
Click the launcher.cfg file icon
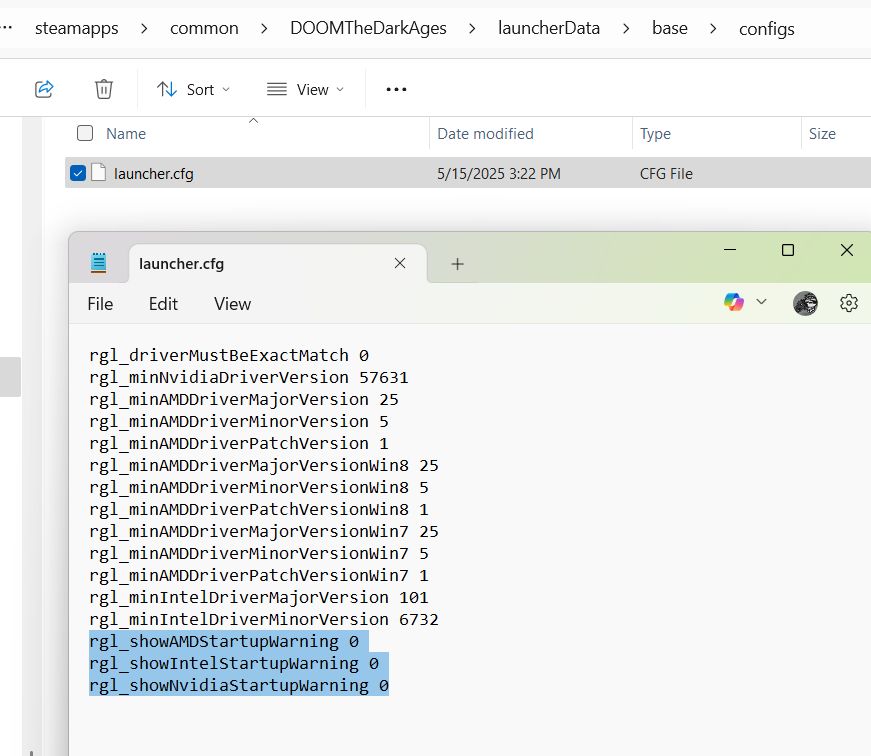click(98, 173)
